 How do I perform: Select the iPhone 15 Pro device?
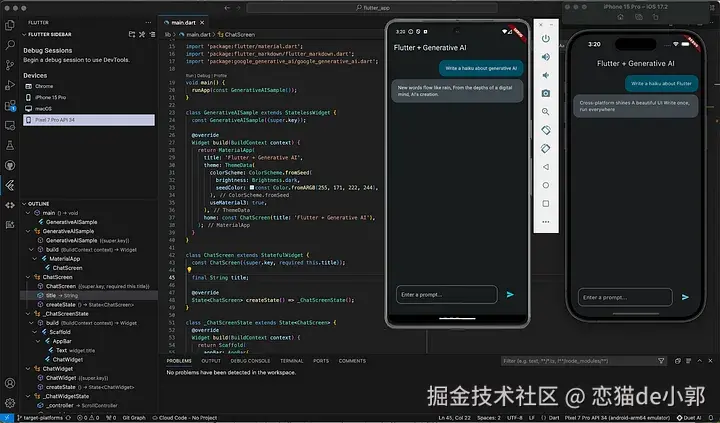89,97
